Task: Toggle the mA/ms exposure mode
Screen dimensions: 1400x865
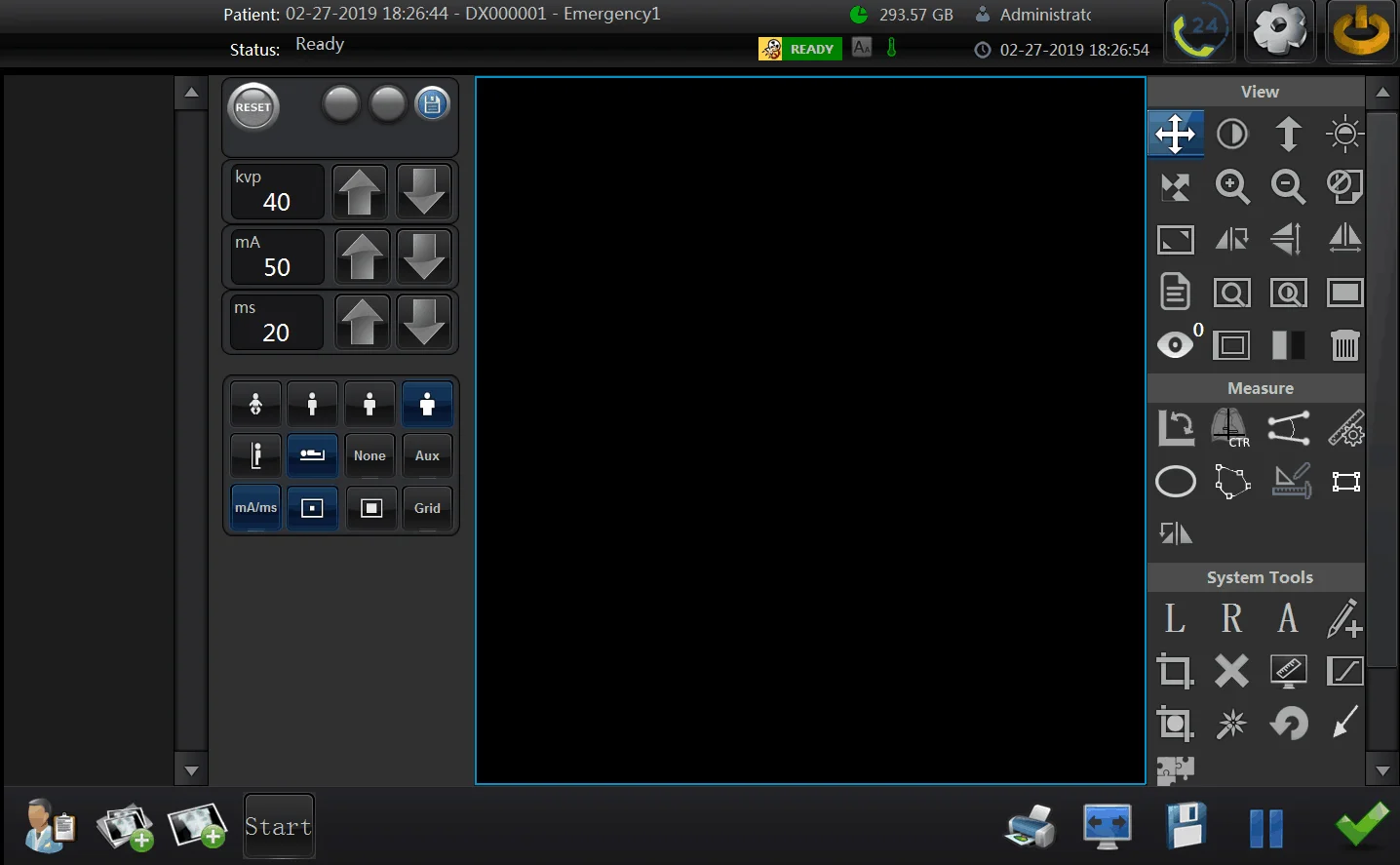Action: [255, 508]
